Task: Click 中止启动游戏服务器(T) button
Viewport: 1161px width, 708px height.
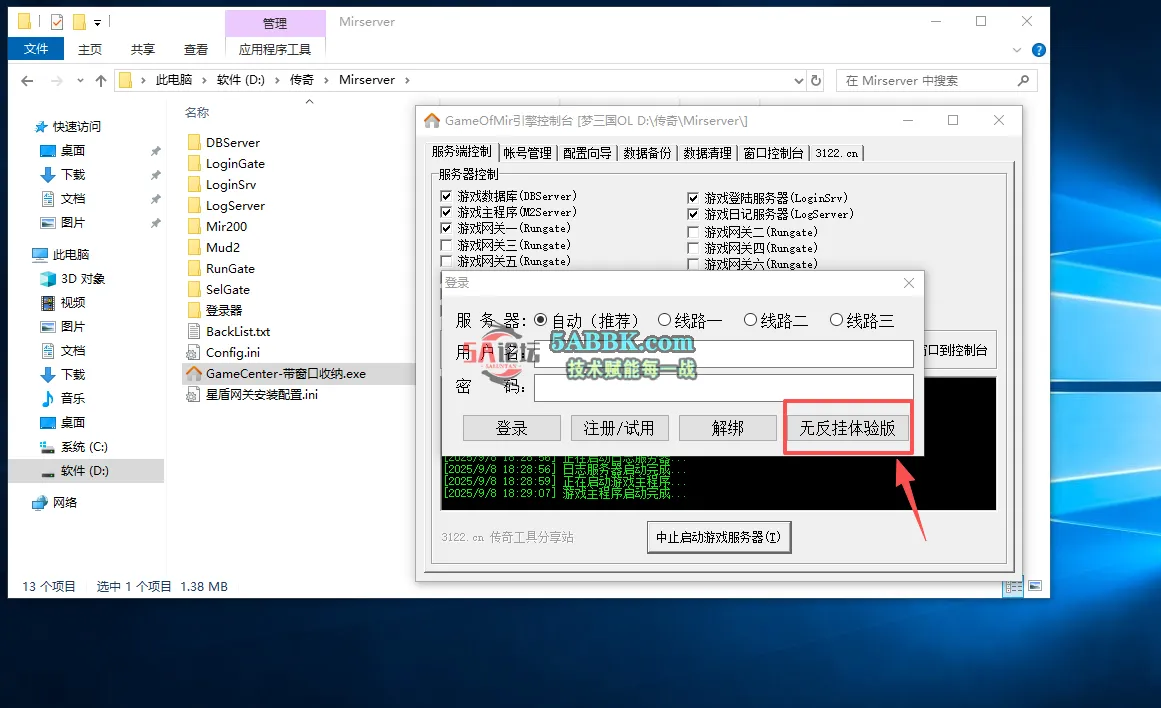Action: tap(719, 537)
